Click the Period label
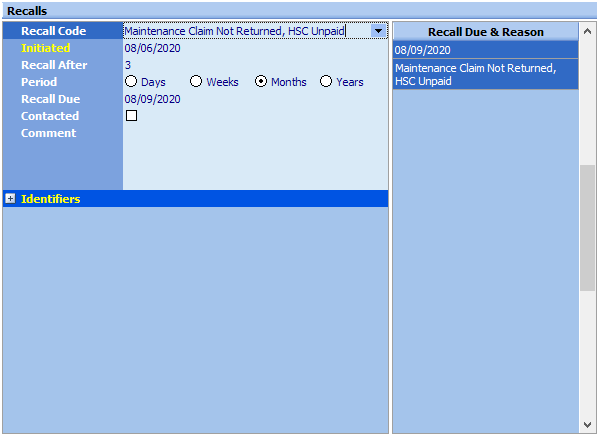This screenshot has height=436, width=599. pyautogui.click(x=39, y=82)
